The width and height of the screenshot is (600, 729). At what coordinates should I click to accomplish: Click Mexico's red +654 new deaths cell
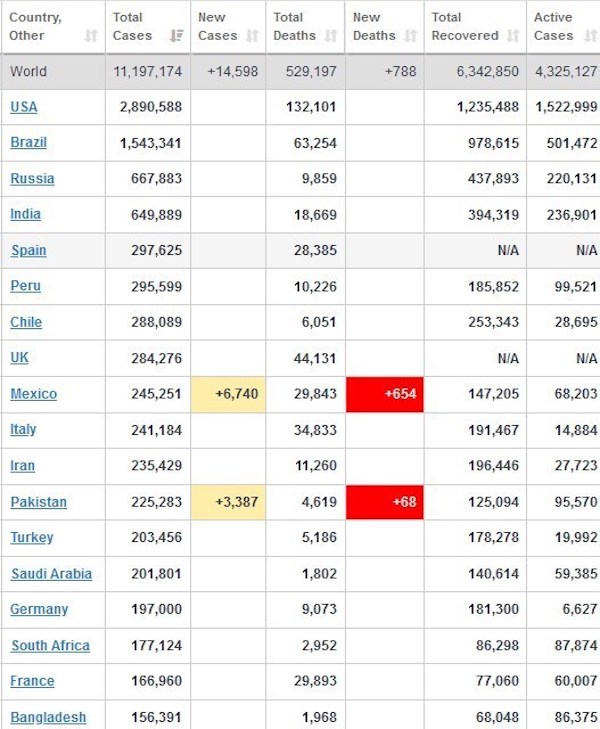click(x=385, y=394)
